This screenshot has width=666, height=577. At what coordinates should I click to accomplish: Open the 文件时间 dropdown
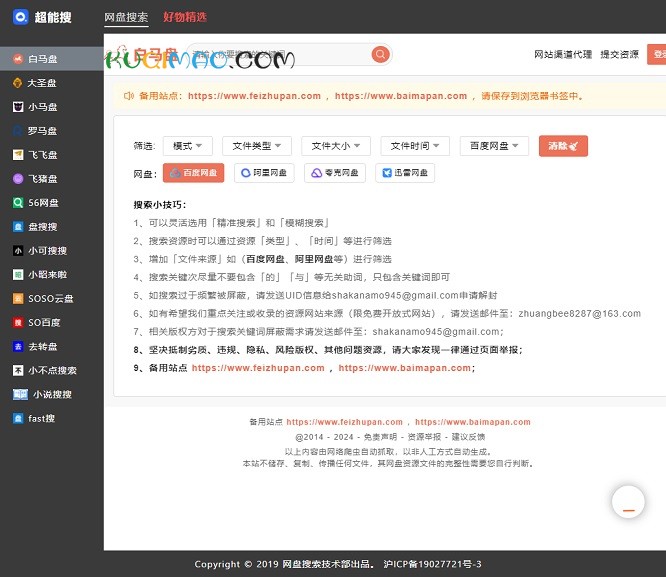click(415, 146)
